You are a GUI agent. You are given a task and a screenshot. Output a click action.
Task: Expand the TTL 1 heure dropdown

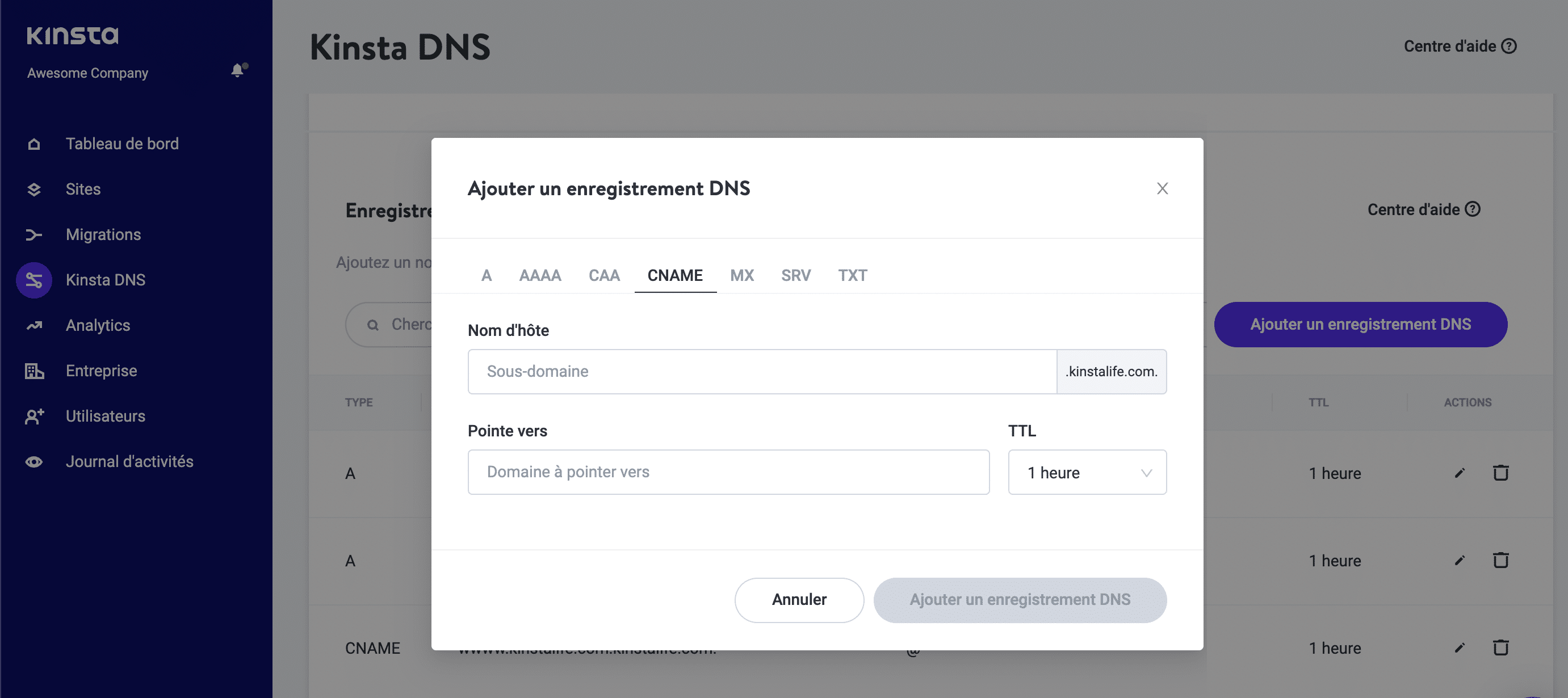(1087, 473)
